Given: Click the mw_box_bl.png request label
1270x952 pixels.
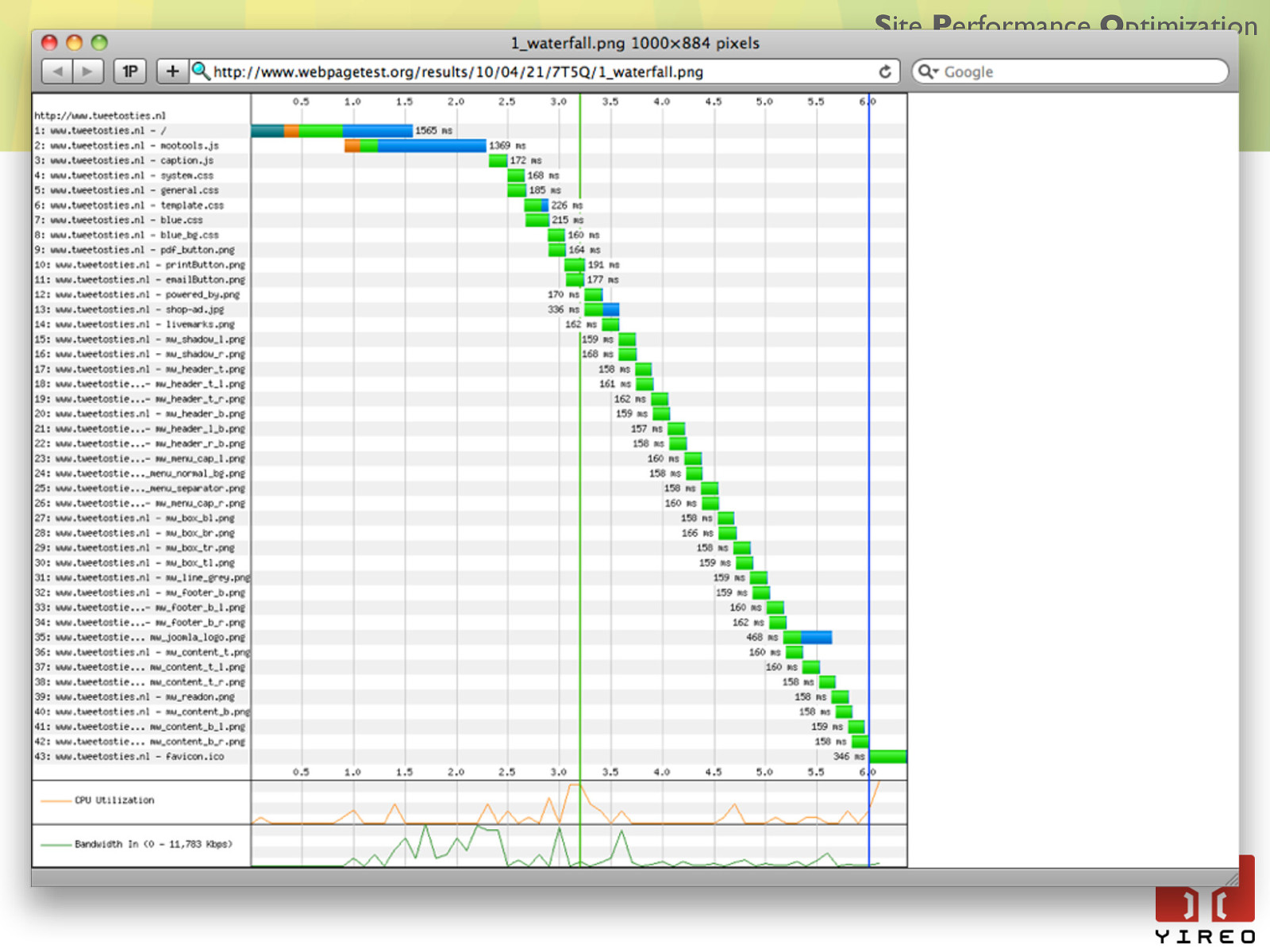Looking at the screenshot, I should (x=135, y=518).
